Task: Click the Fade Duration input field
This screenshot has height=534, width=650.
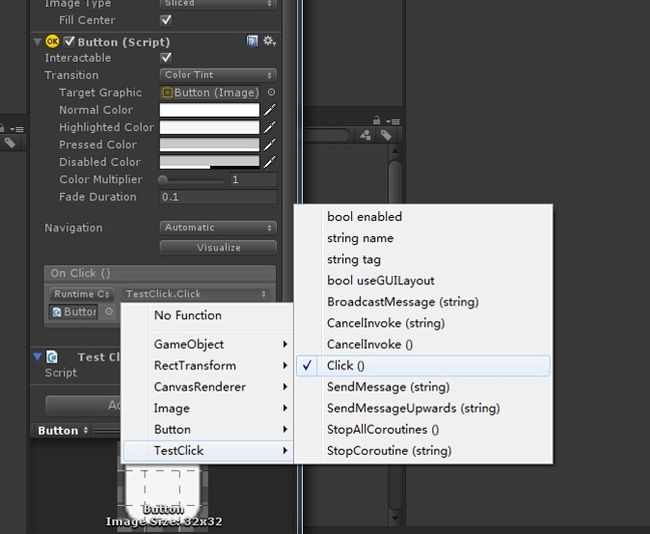Action: click(x=218, y=197)
